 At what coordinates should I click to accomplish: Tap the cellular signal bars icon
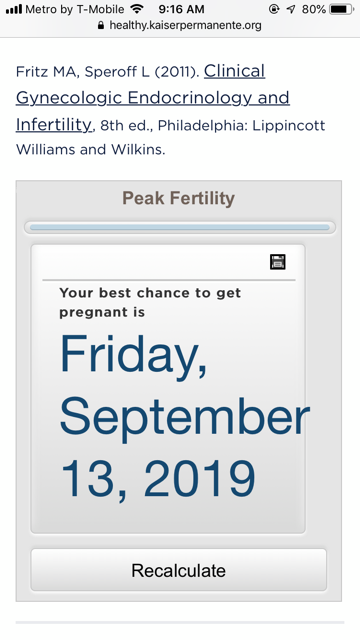click(14, 9)
